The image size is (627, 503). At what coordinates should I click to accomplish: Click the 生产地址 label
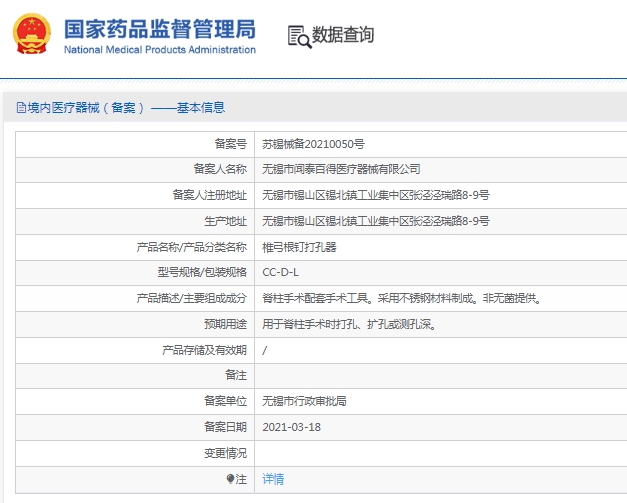(226, 221)
